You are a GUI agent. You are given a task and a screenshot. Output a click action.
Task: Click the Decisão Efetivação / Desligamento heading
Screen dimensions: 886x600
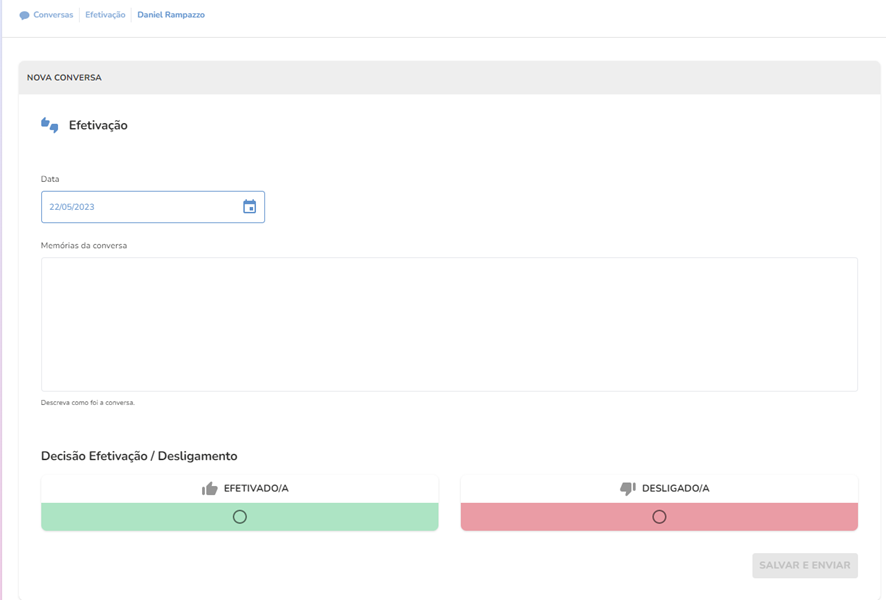pos(139,456)
